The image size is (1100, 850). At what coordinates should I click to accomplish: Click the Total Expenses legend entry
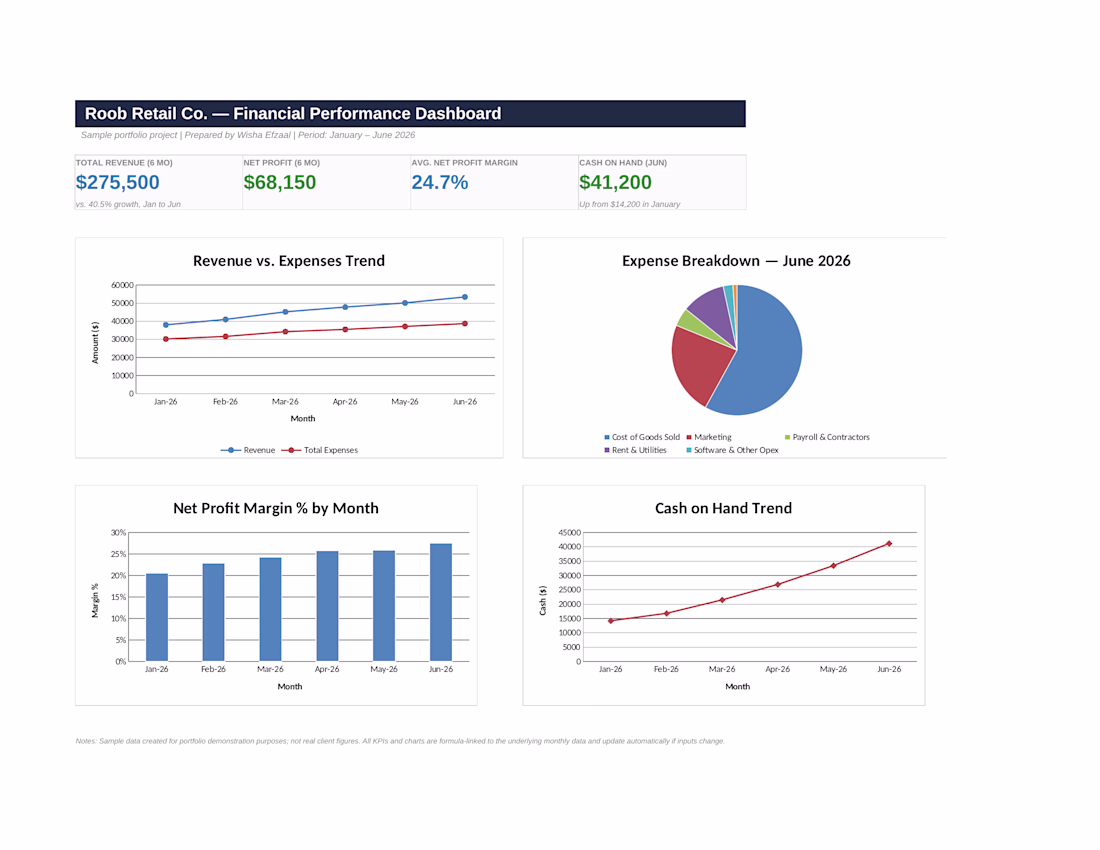pos(320,450)
